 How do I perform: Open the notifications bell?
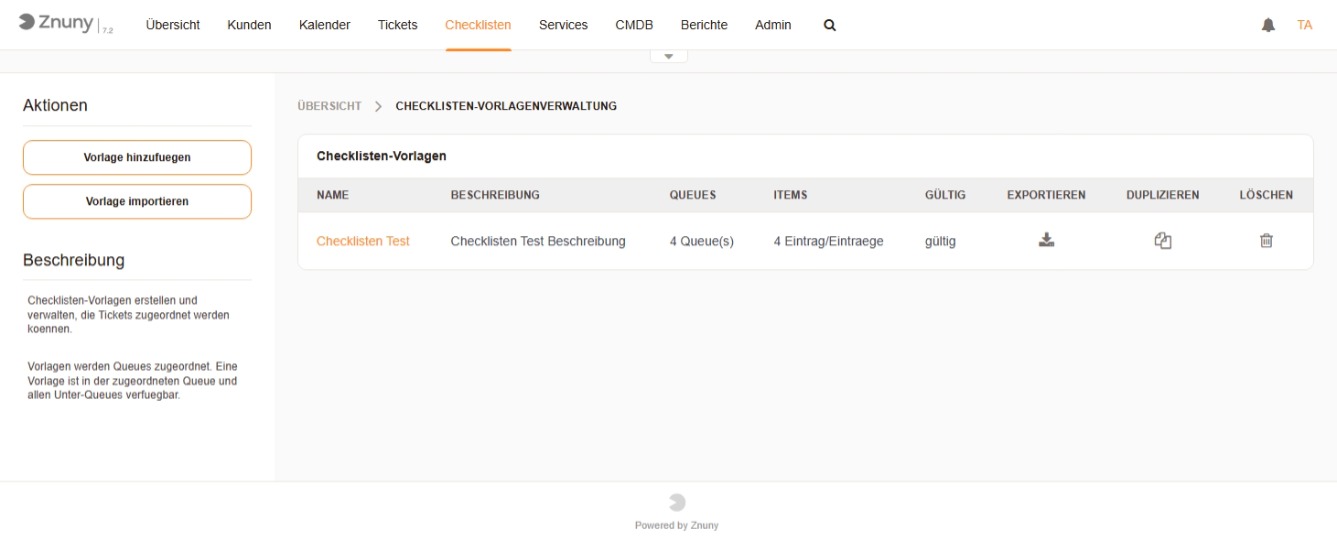coord(1268,26)
